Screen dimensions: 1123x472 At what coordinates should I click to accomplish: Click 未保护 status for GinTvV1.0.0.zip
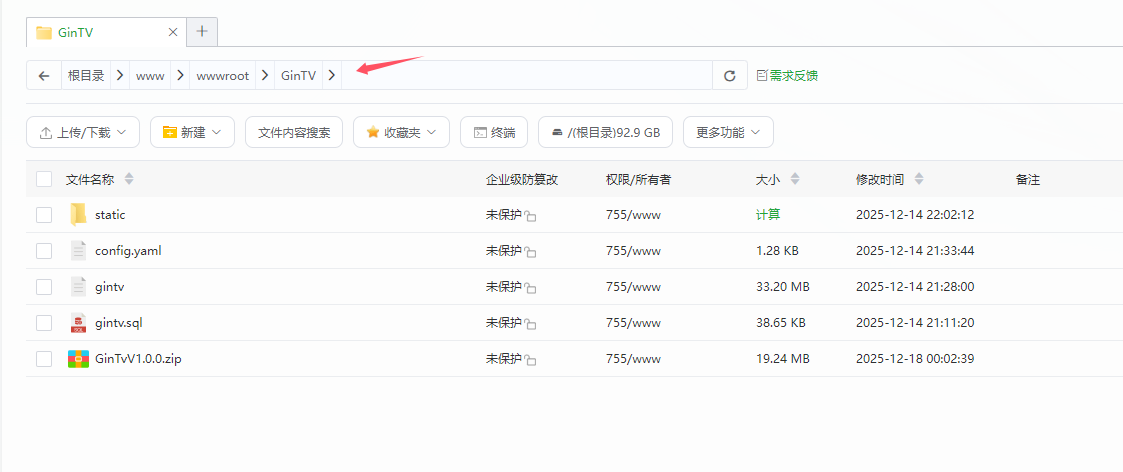tap(504, 359)
